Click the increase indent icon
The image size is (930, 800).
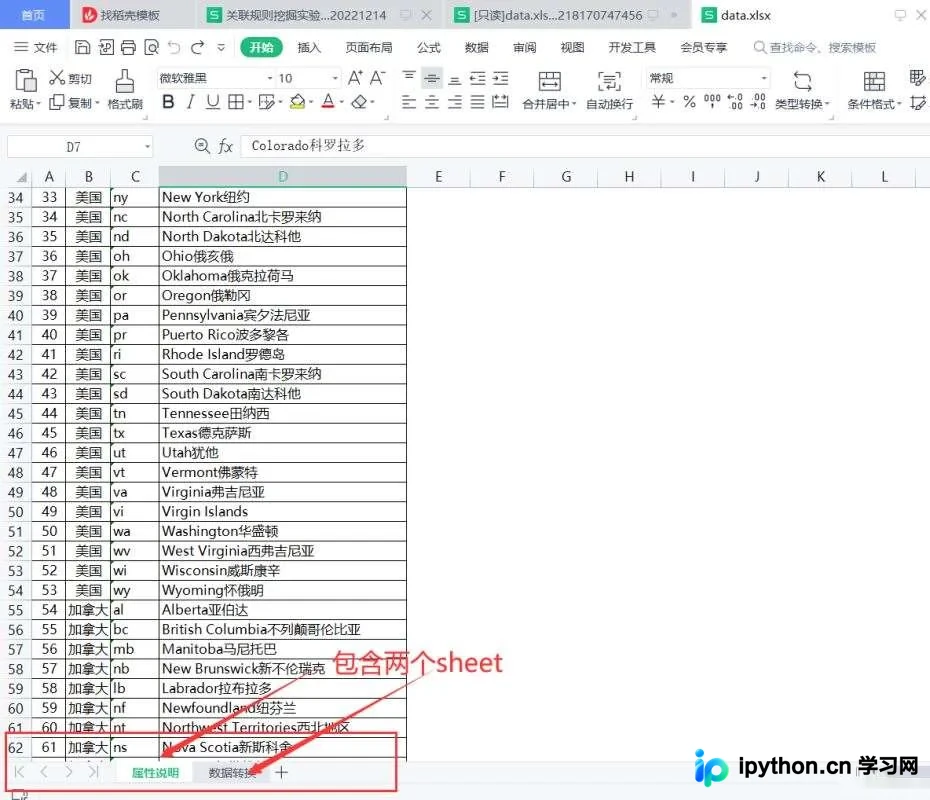[501, 78]
